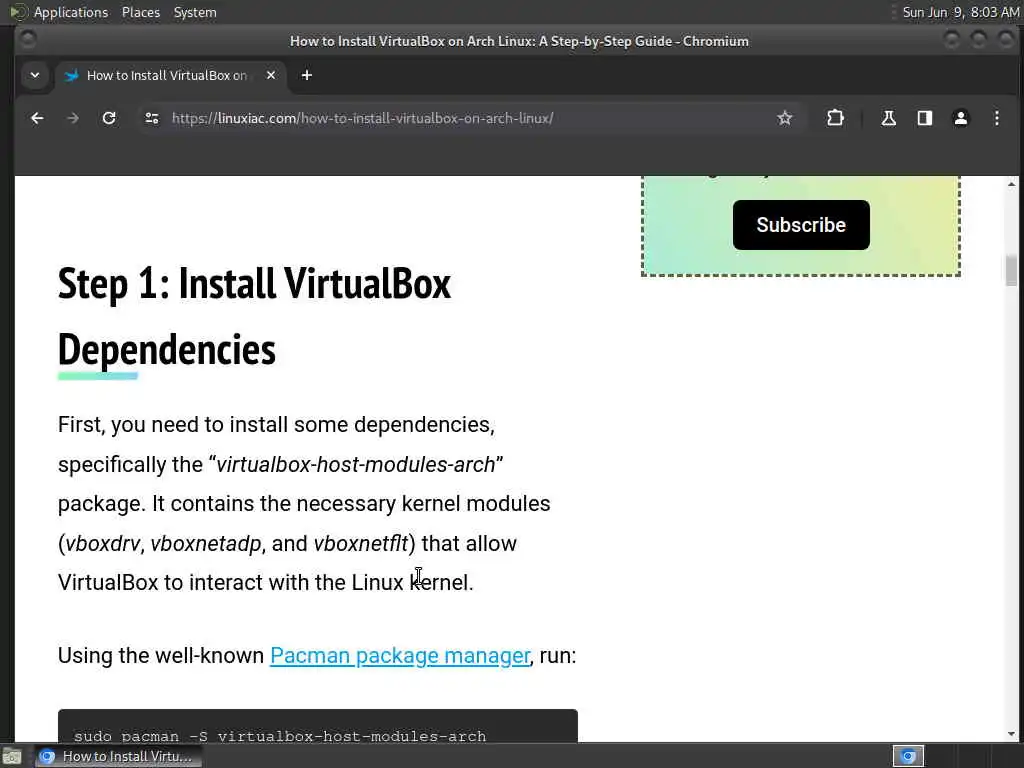Viewport: 1024px width, 768px height.
Task: Click the linuxiac.com URL address bar
Action: 362,118
